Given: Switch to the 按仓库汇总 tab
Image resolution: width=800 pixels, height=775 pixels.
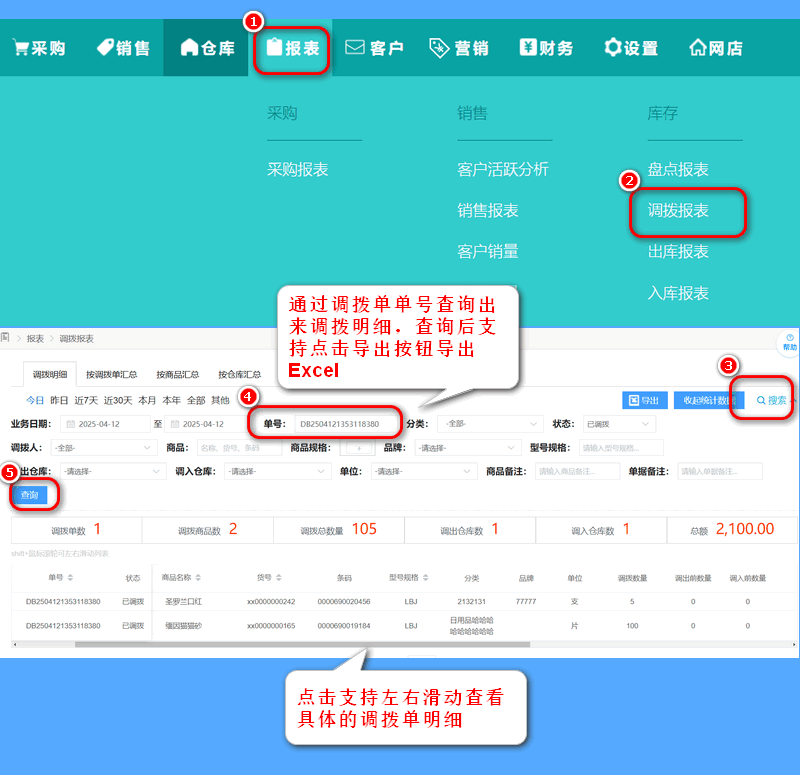Looking at the screenshot, I should [240, 374].
